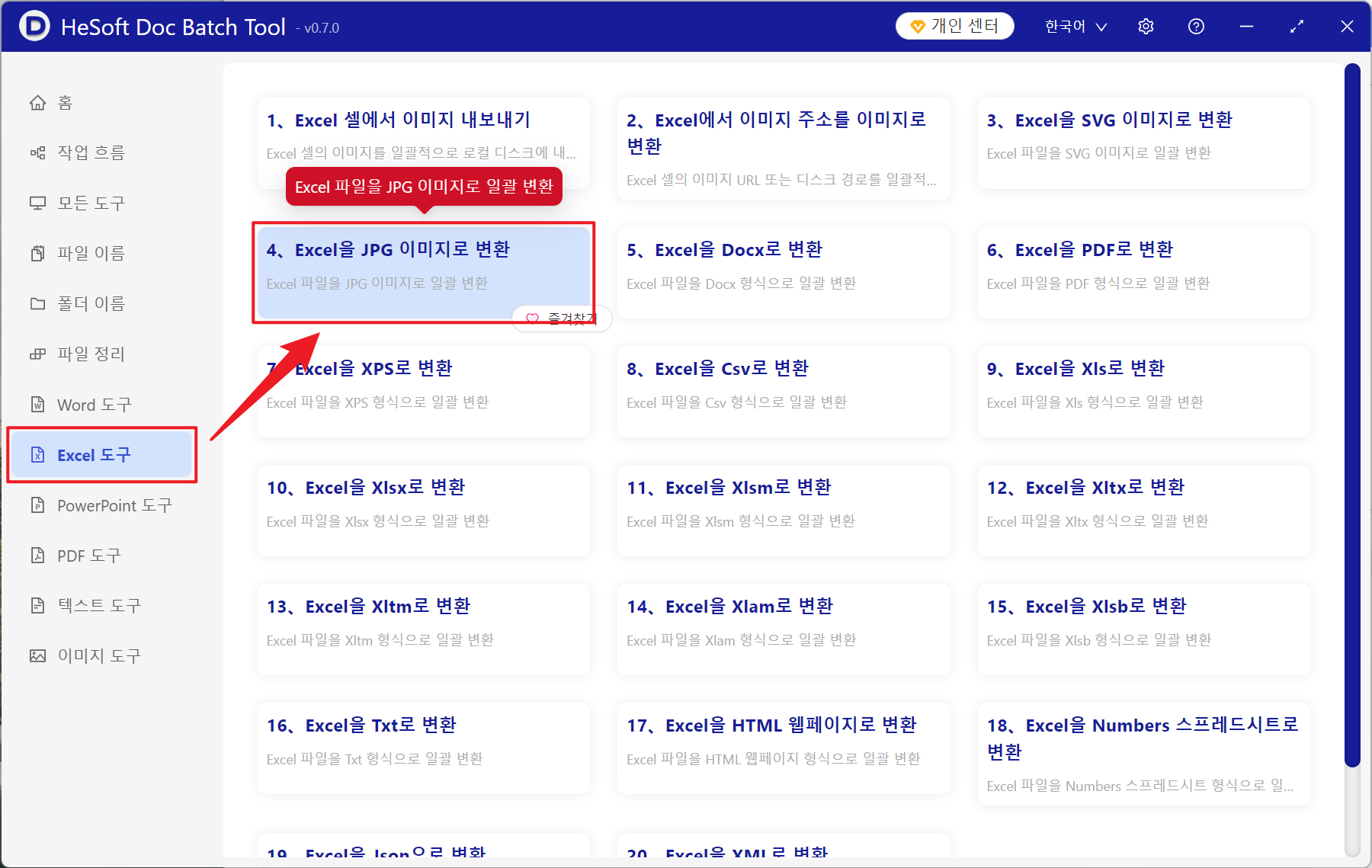Click the Word document icon in the sidebar

coord(37,404)
